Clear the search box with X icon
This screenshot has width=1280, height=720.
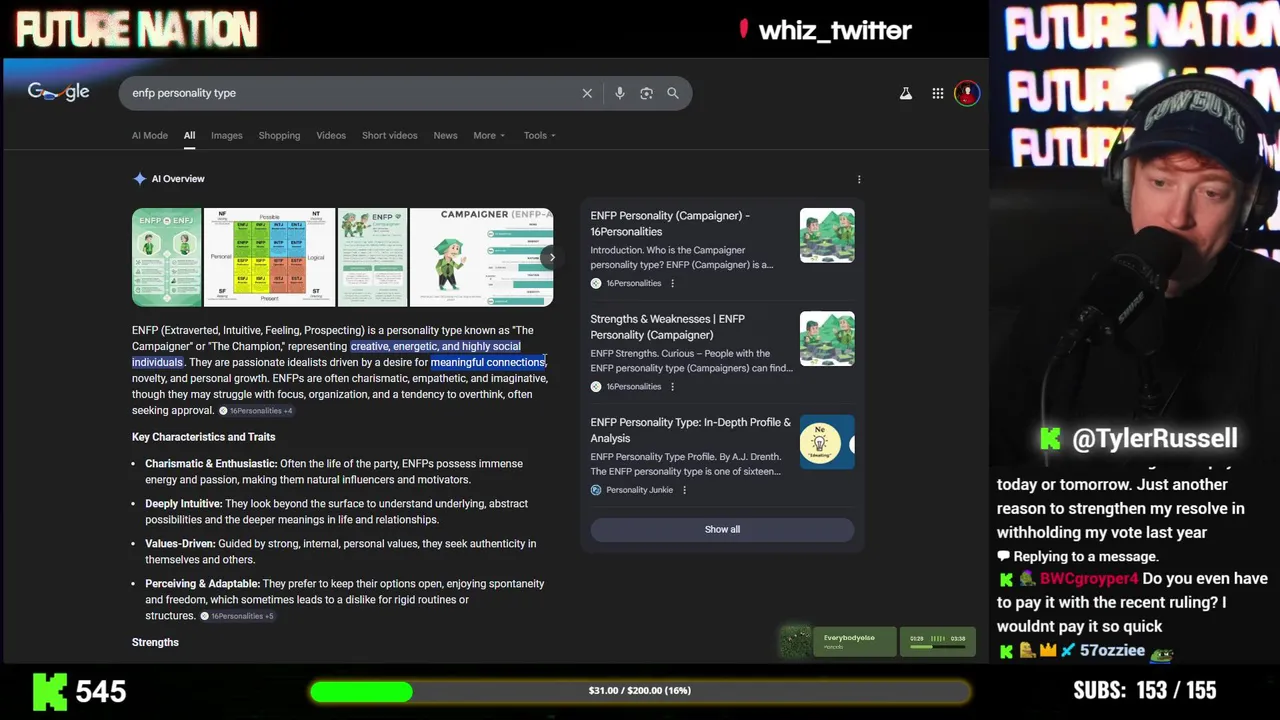[587, 93]
